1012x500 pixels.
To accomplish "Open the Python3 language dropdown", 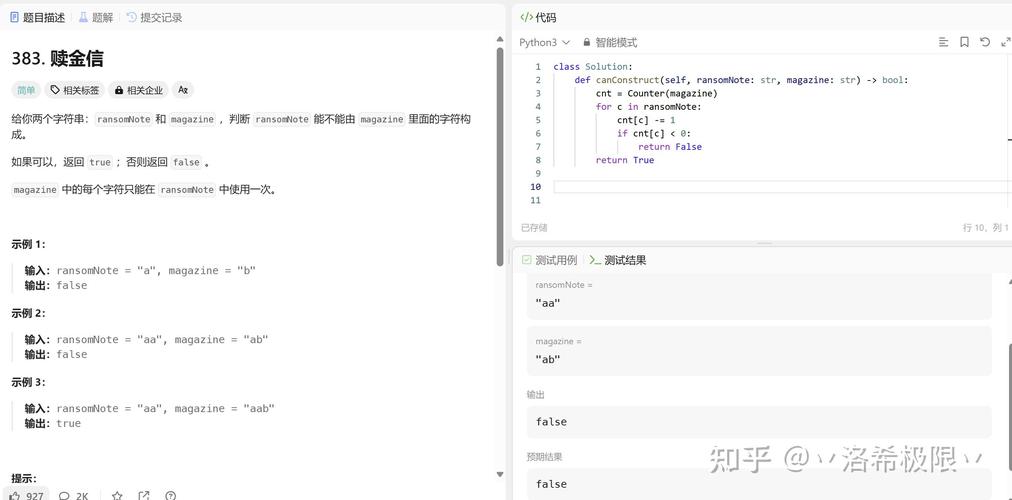I will tap(545, 42).
